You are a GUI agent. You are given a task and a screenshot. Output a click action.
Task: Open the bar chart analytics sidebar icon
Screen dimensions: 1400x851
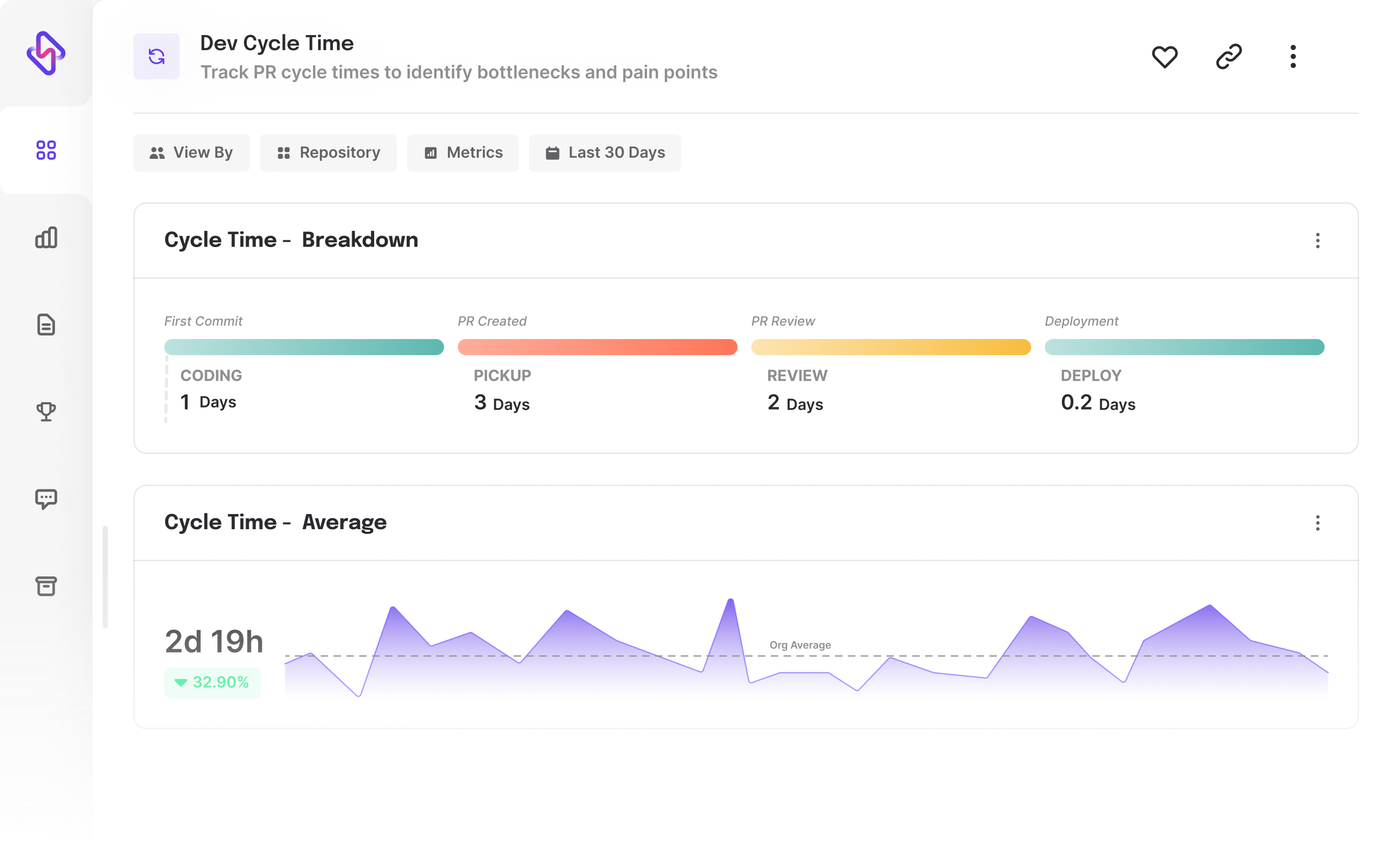coord(46,238)
